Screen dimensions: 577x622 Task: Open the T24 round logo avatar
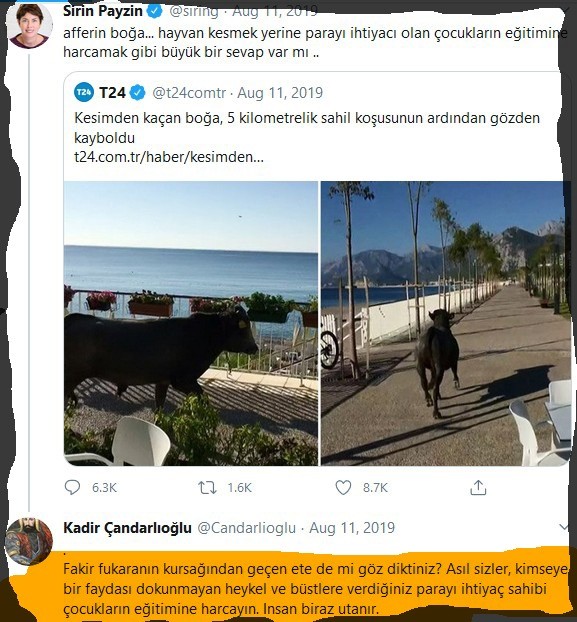tap(84, 92)
